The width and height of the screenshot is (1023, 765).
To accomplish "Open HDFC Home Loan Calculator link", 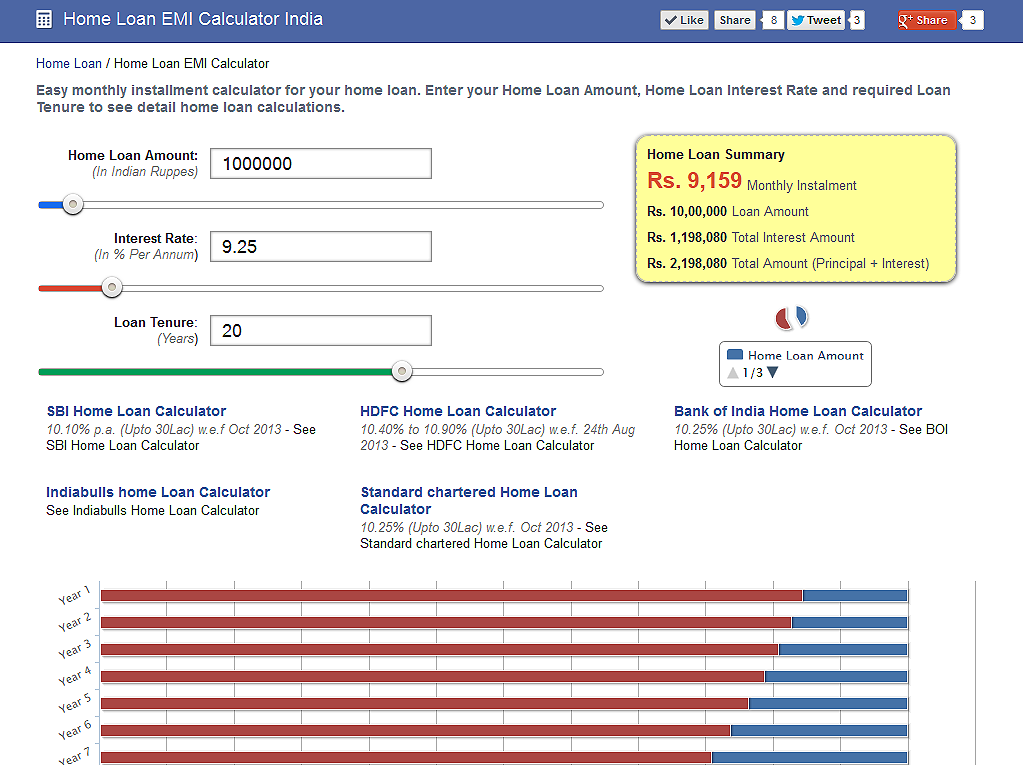I will [458, 411].
